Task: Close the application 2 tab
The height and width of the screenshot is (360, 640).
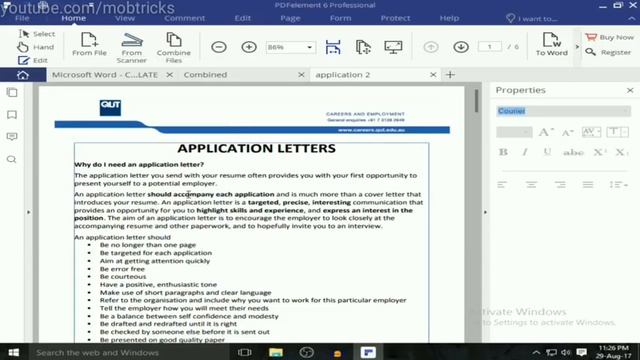Action: coord(433,75)
